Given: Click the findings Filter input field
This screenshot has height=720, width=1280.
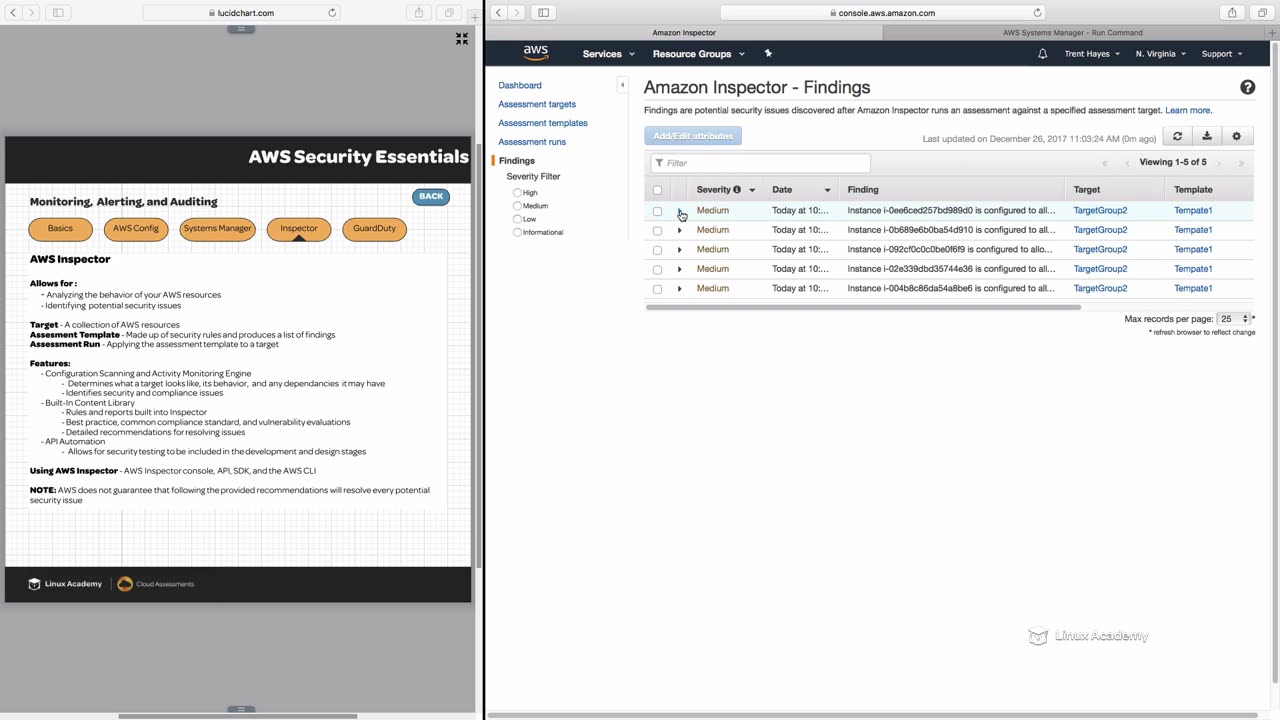Looking at the screenshot, I should pyautogui.click(x=760, y=163).
